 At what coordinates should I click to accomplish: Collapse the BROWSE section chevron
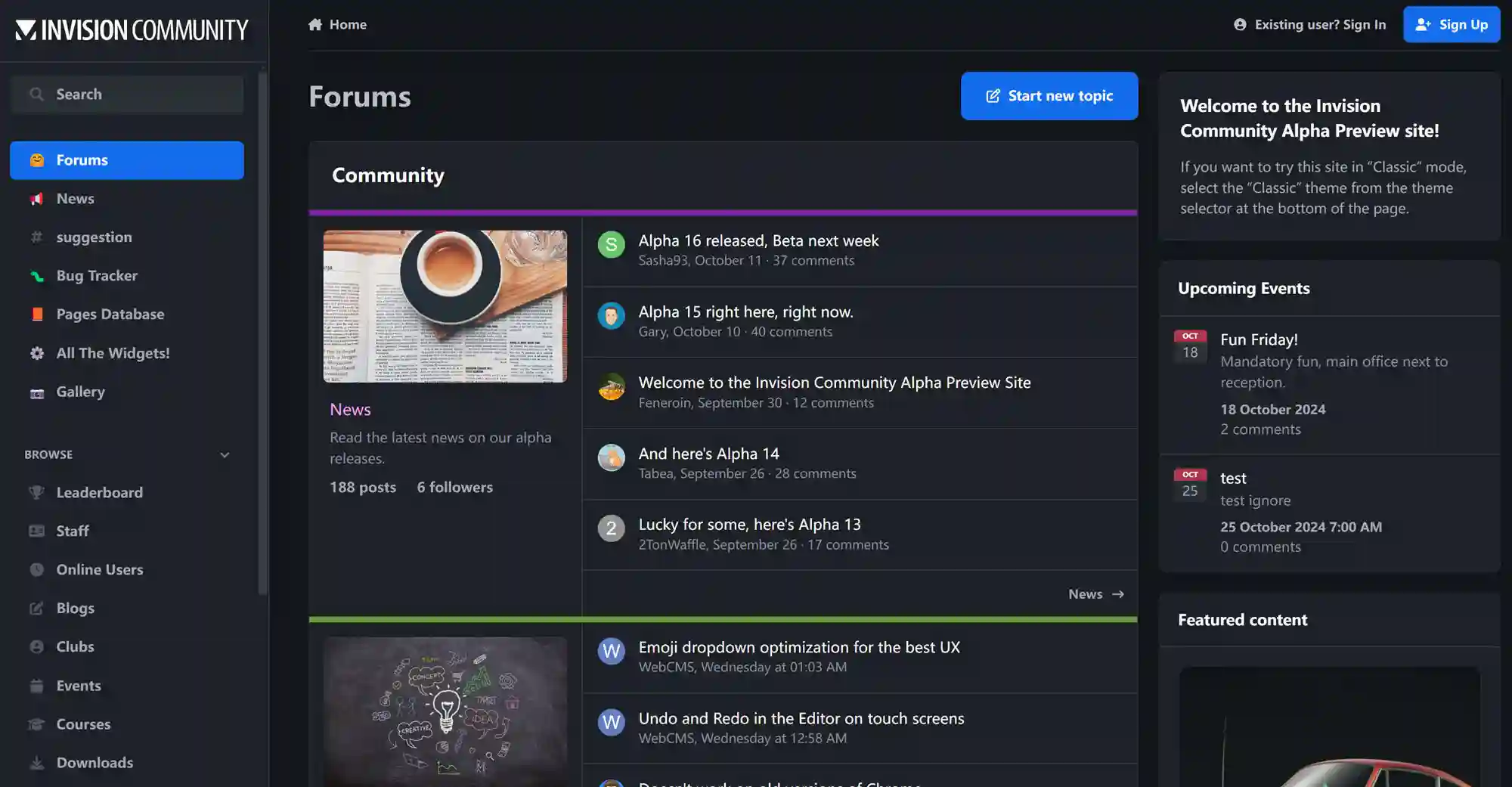[x=224, y=454]
